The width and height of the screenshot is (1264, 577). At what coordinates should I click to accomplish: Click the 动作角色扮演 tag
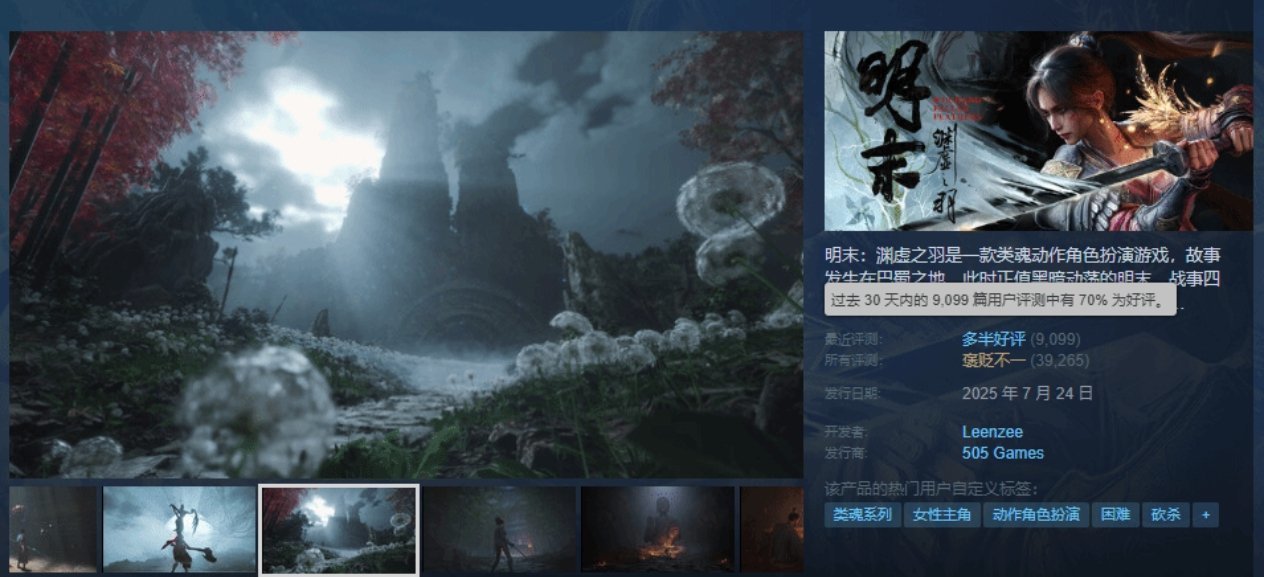[1036, 515]
